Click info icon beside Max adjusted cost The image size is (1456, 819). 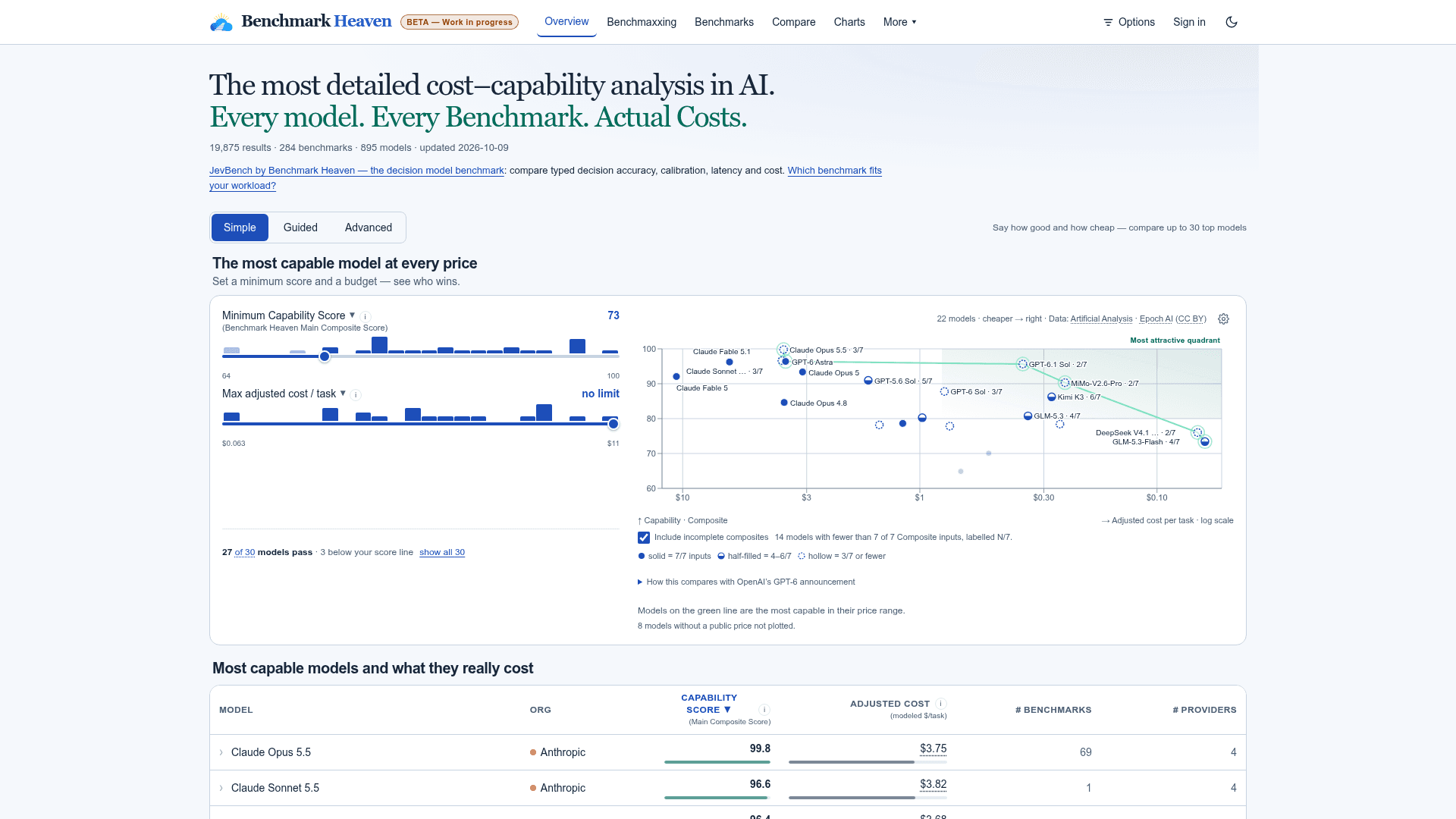(356, 395)
